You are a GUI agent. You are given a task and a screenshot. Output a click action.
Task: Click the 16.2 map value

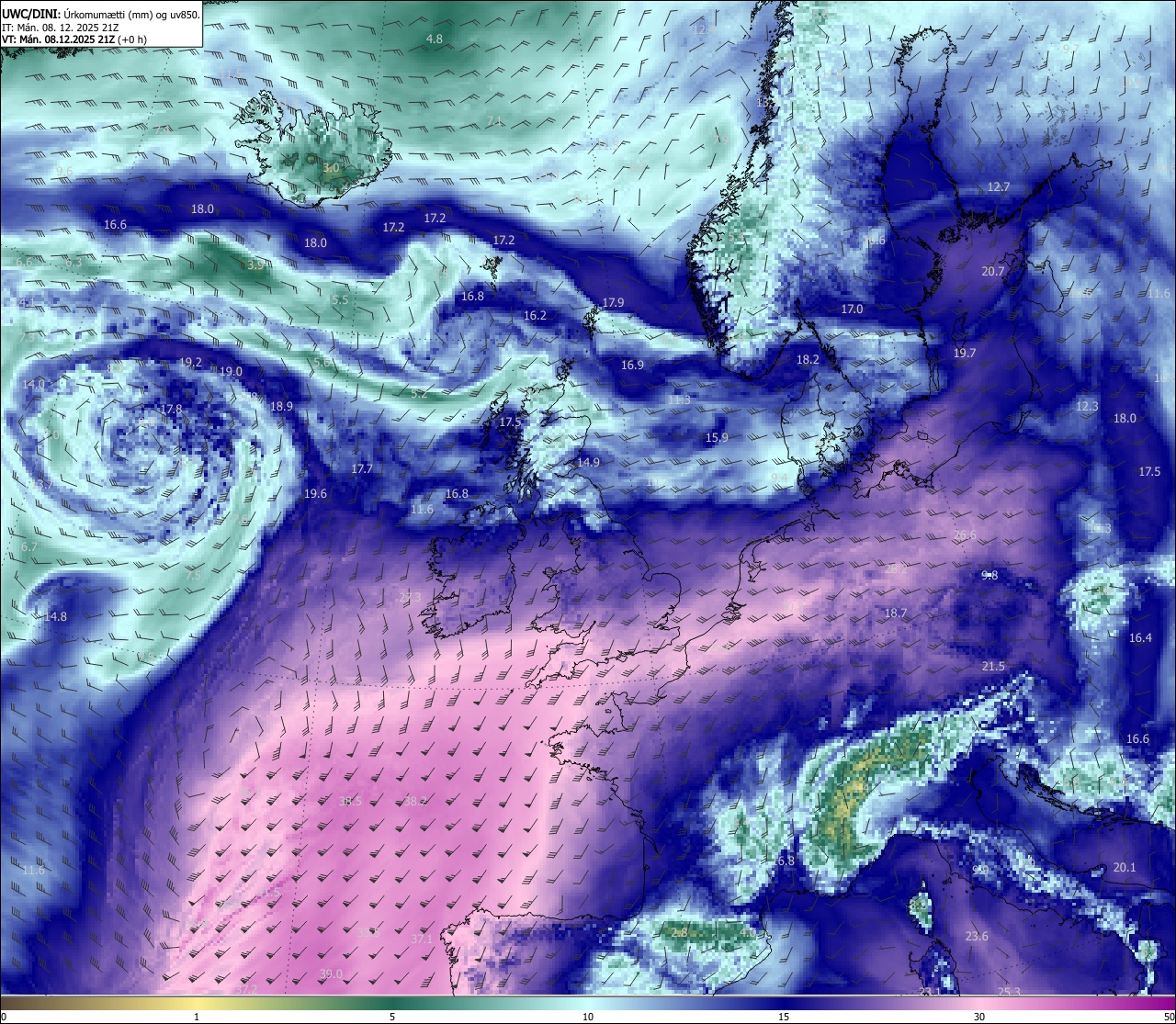pyautogui.click(x=535, y=316)
